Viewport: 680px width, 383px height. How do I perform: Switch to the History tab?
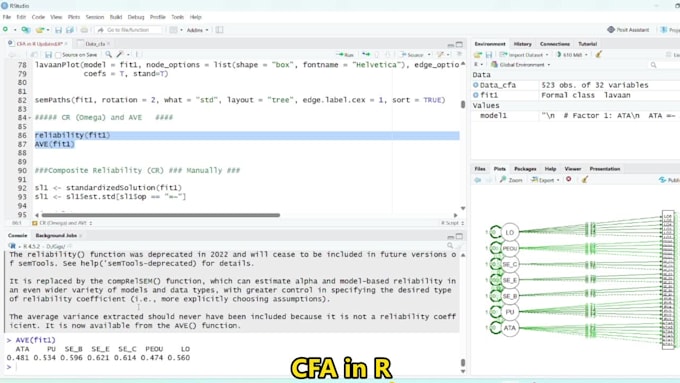tap(522, 44)
